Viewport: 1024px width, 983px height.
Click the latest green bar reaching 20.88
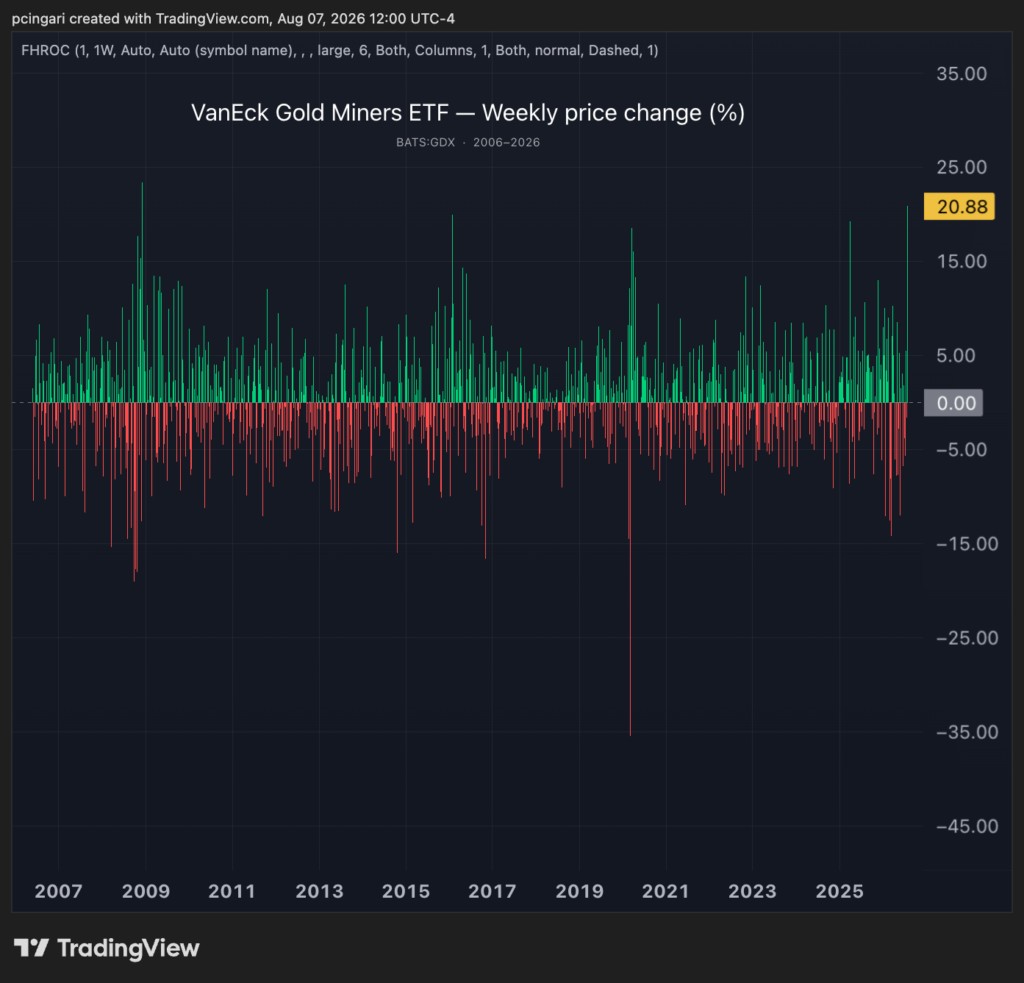(907, 304)
